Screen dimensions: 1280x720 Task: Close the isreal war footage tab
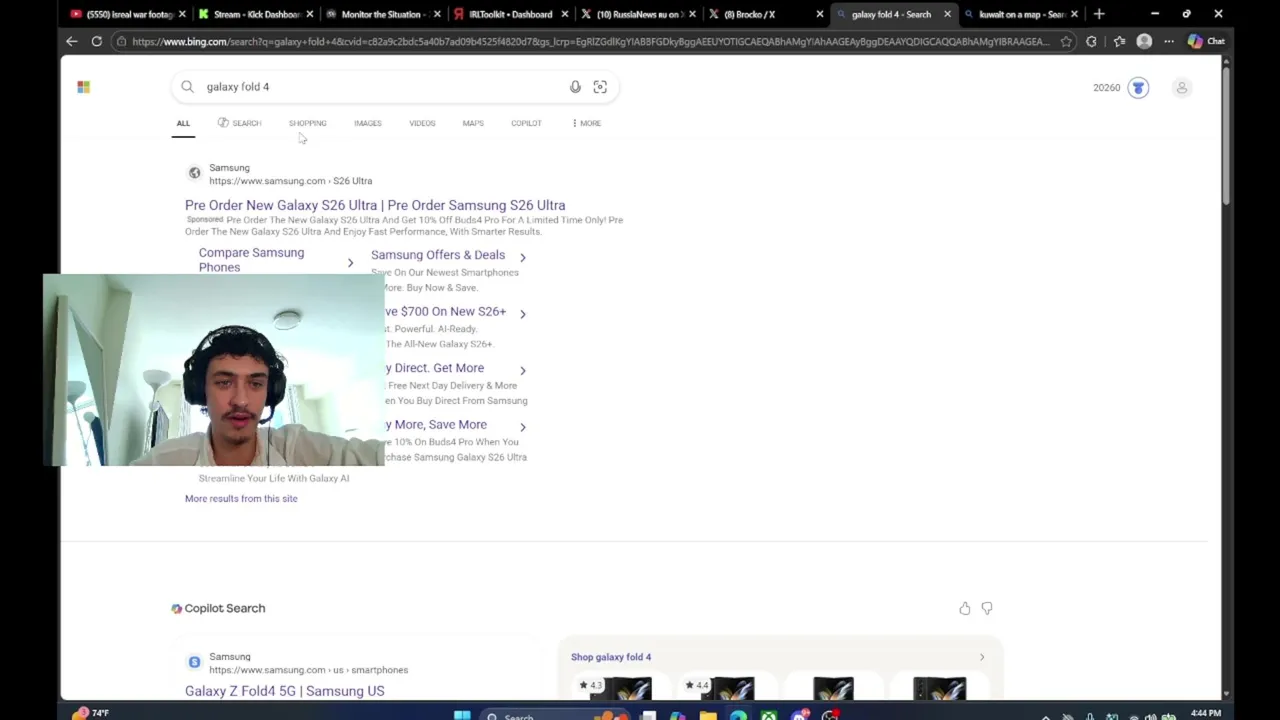pos(182,14)
